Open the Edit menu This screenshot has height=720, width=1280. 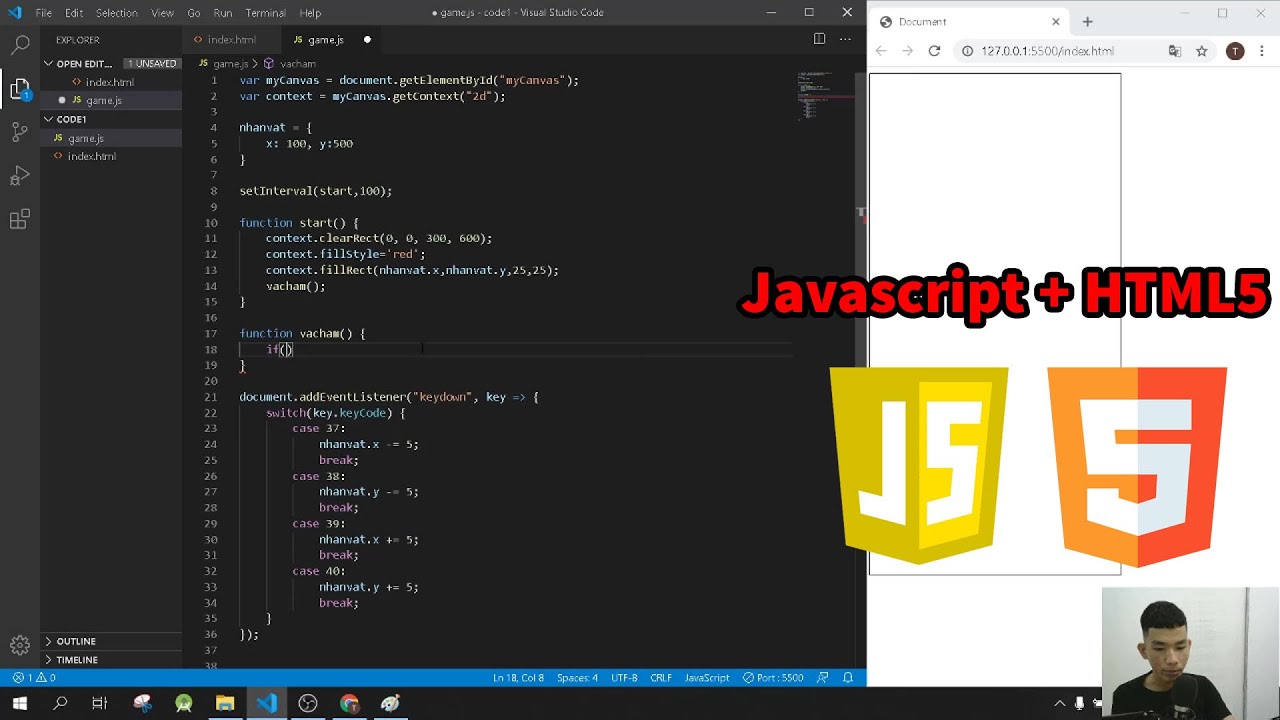[x=75, y=13]
